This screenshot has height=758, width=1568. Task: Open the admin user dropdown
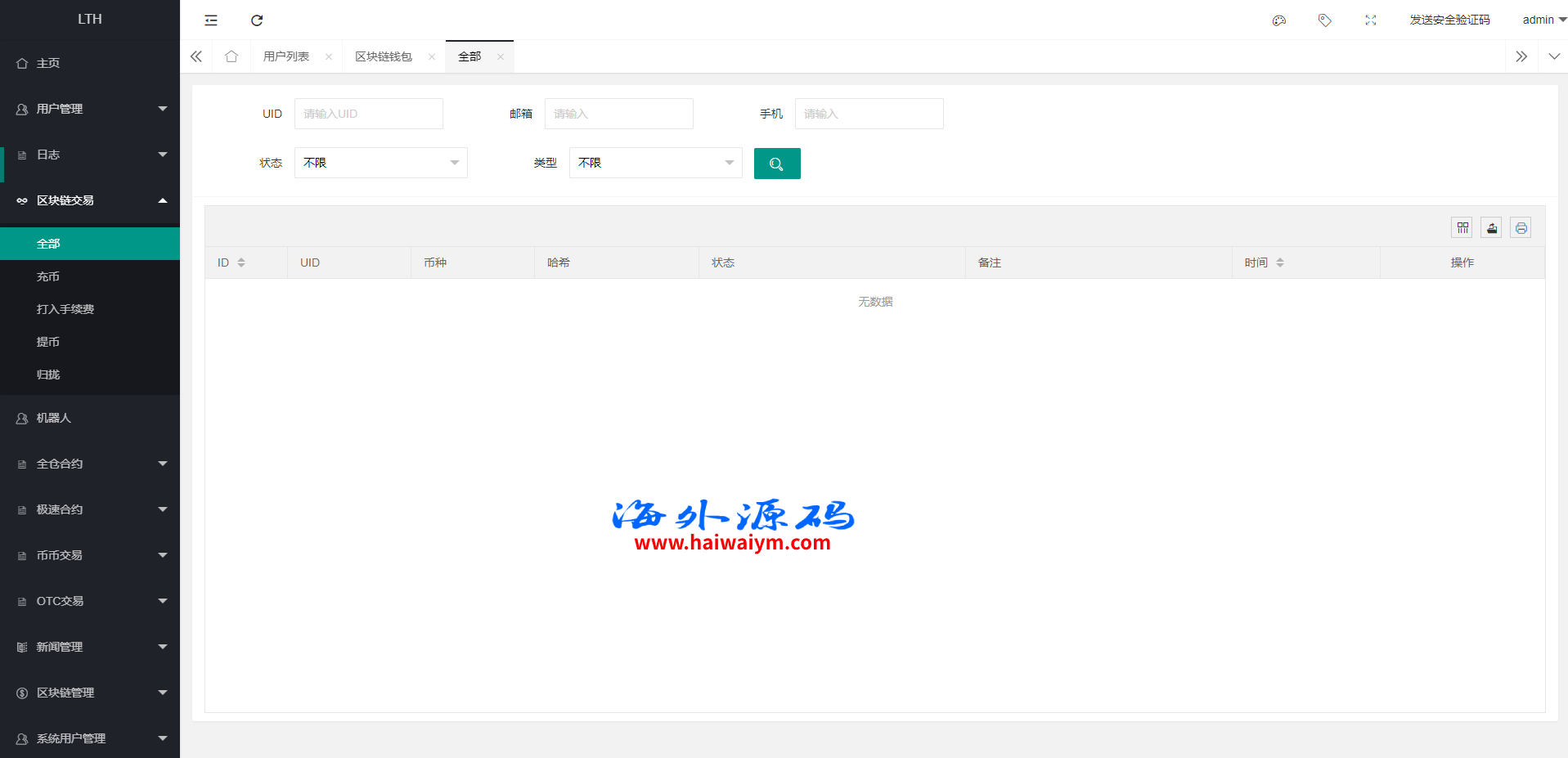coord(1543,20)
